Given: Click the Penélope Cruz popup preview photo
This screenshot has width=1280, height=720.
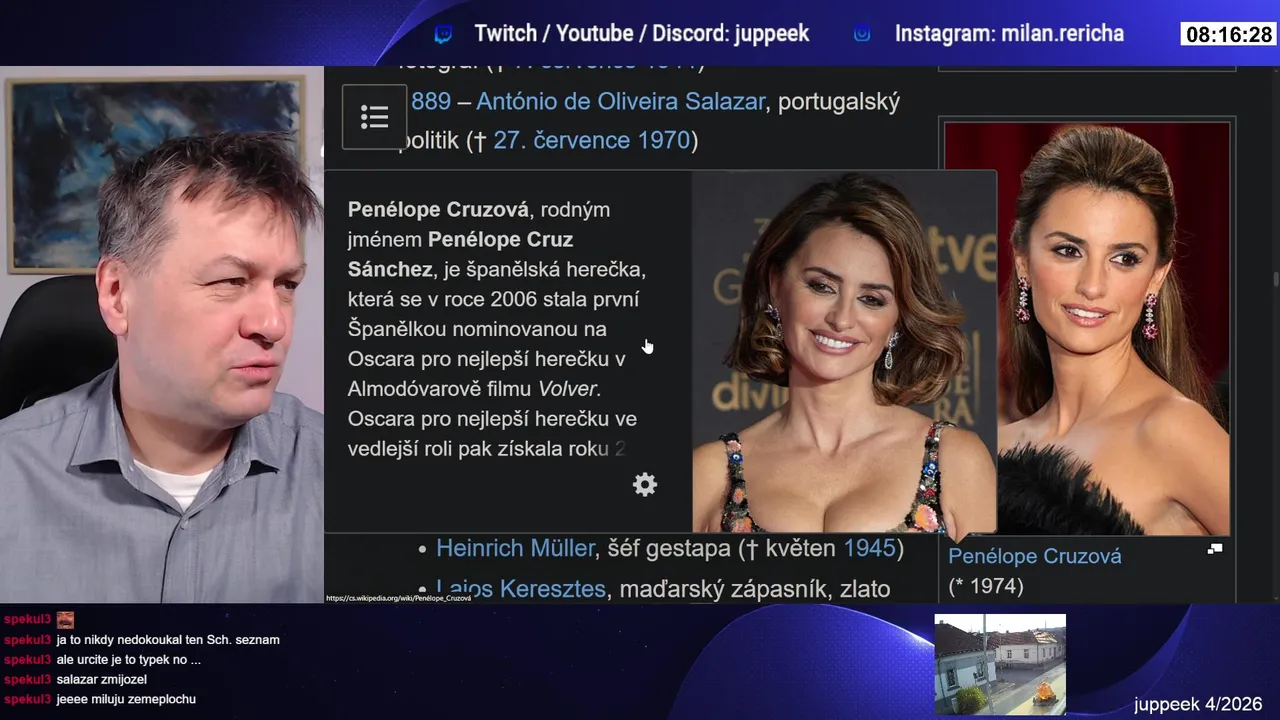Looking at the screenshot, I should [844, 351].
